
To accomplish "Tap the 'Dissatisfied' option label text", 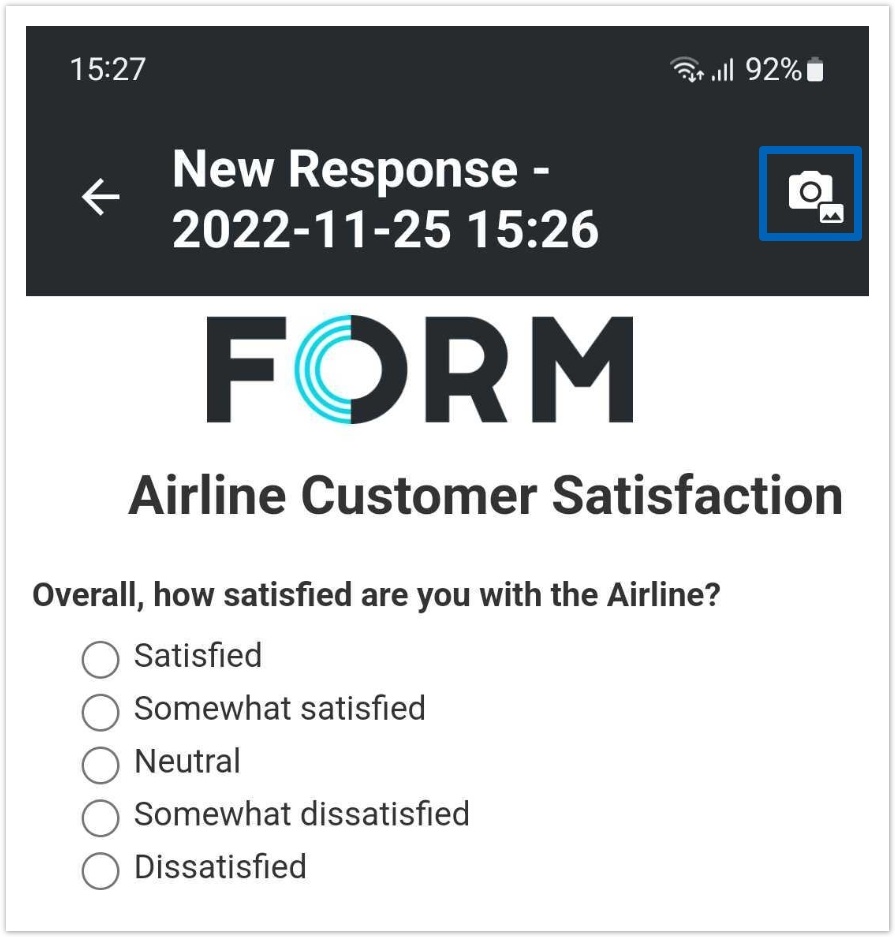I will [x=220, y=867].
